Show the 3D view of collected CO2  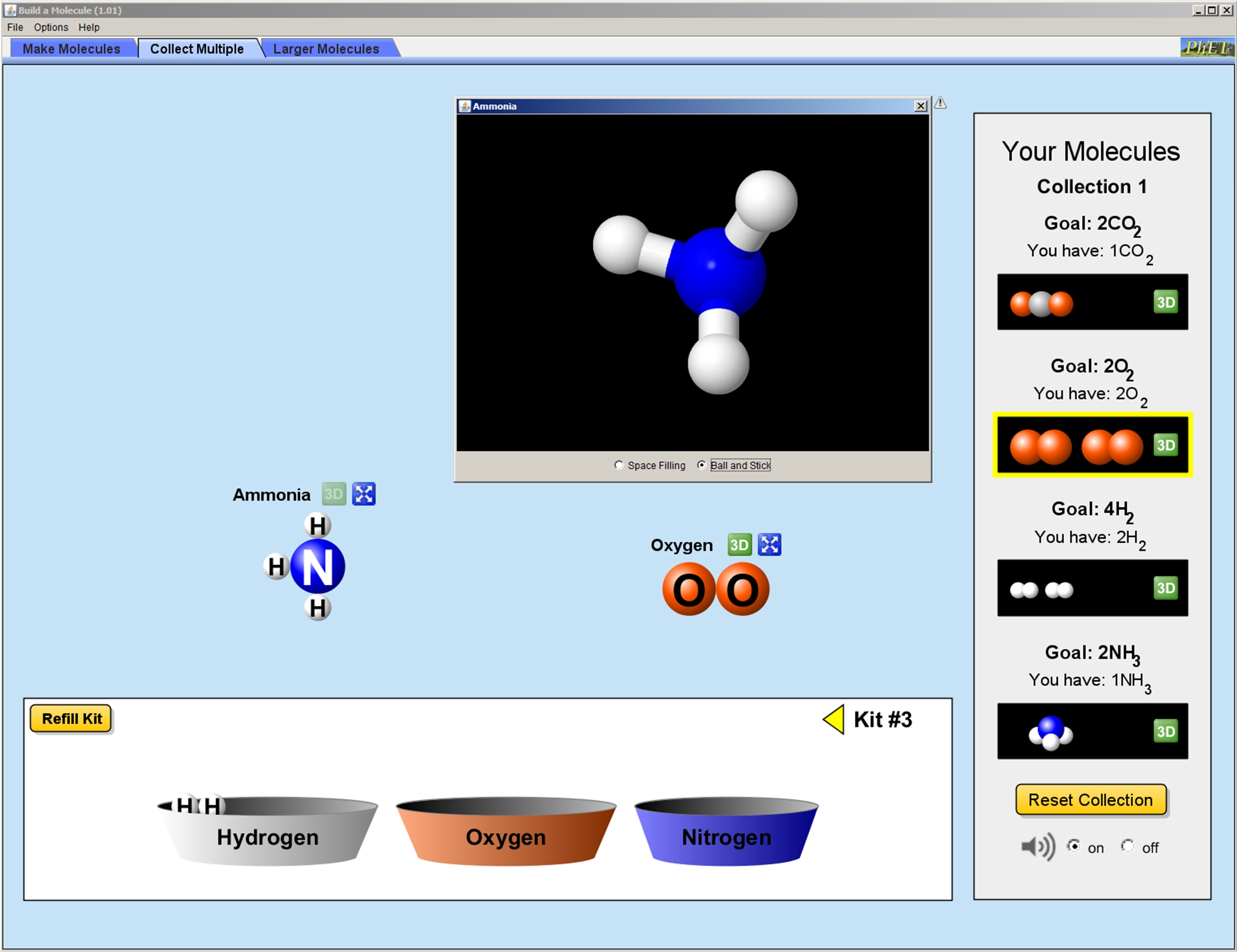tap(1165, 302)
